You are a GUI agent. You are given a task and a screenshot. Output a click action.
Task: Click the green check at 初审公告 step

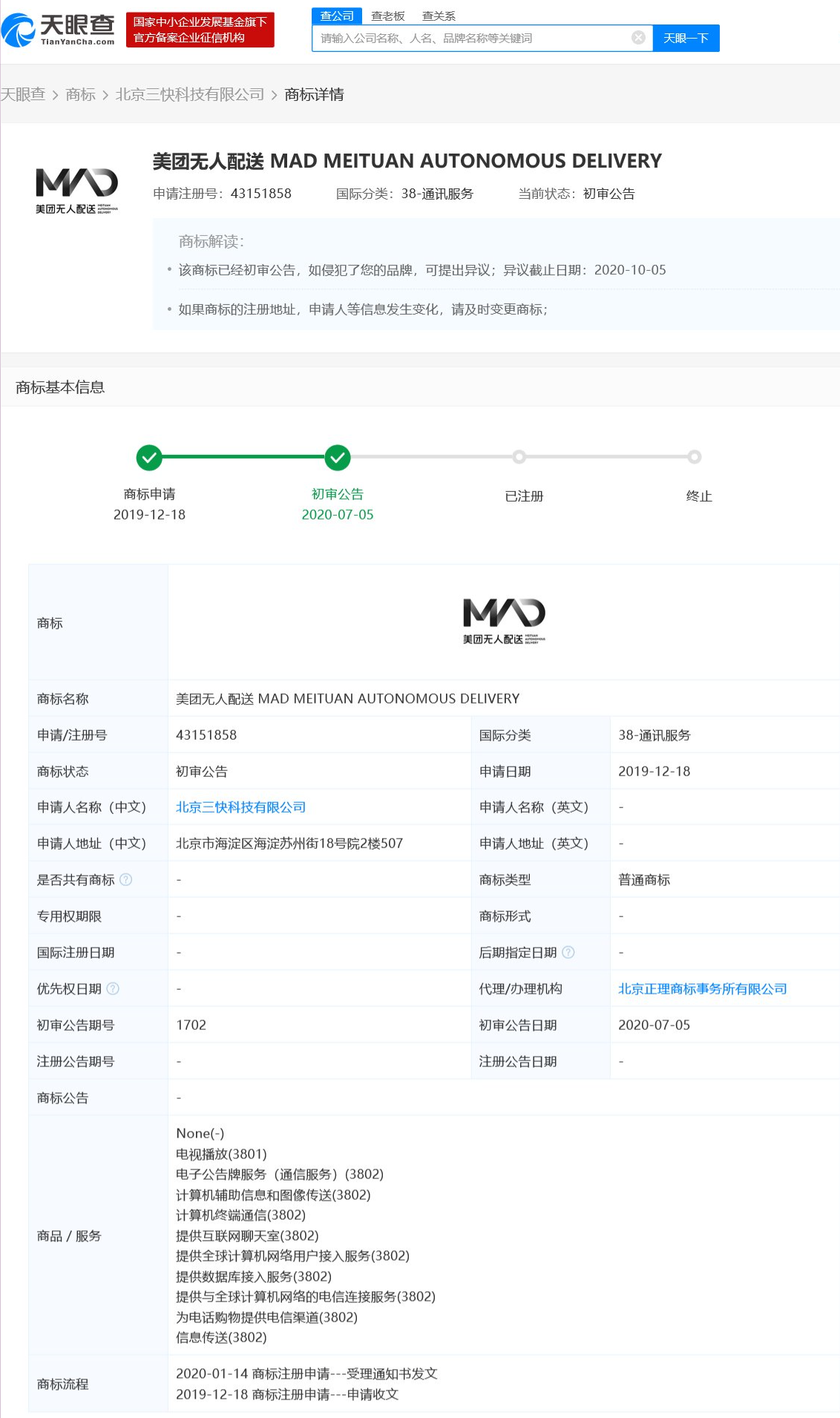338,458
